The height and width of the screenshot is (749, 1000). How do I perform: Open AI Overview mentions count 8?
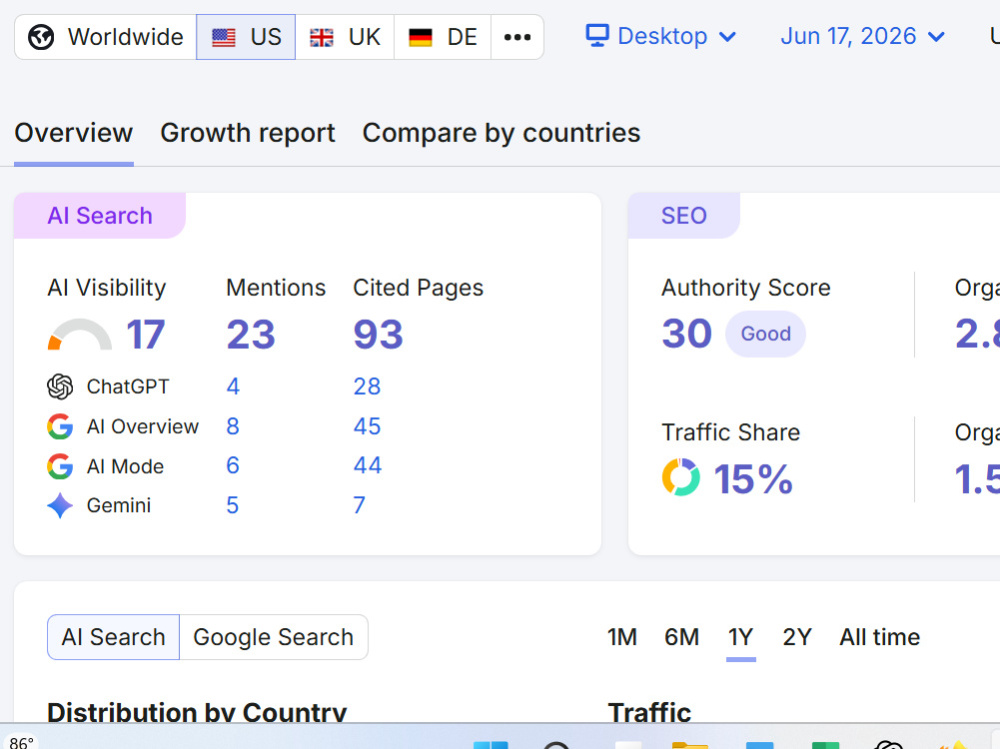point(233,426)
